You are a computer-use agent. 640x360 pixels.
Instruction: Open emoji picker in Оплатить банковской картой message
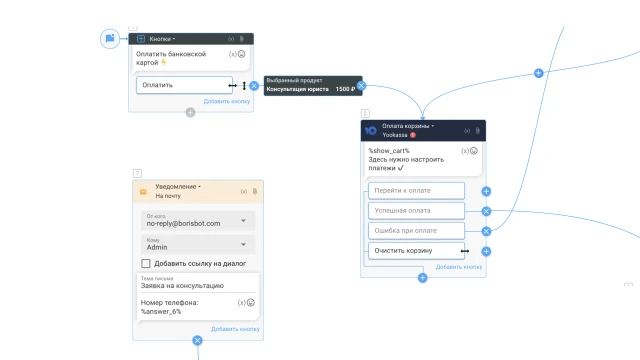pyautogui.click(x=242, y=54)
